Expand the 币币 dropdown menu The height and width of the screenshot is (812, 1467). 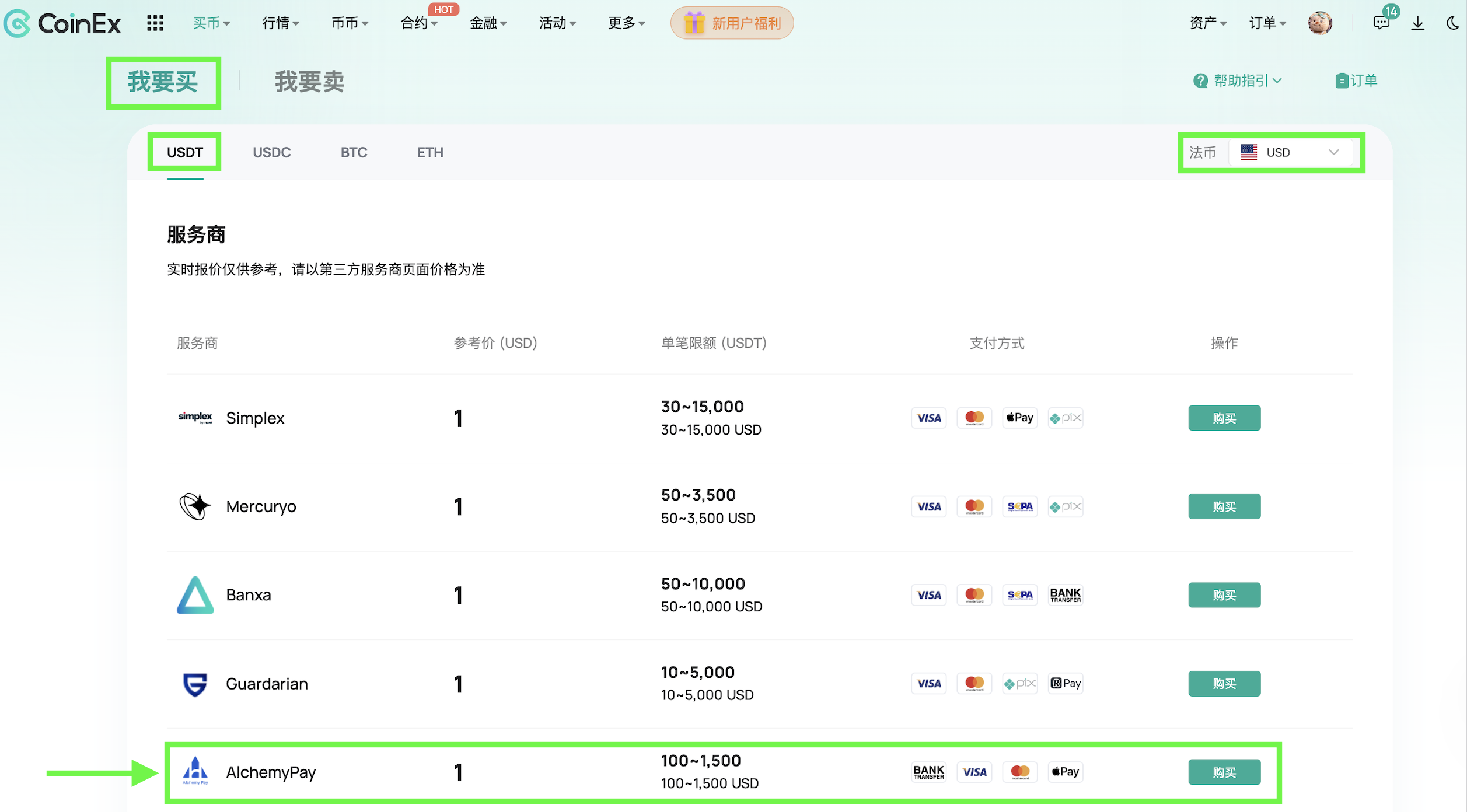[x=350, y=23]
